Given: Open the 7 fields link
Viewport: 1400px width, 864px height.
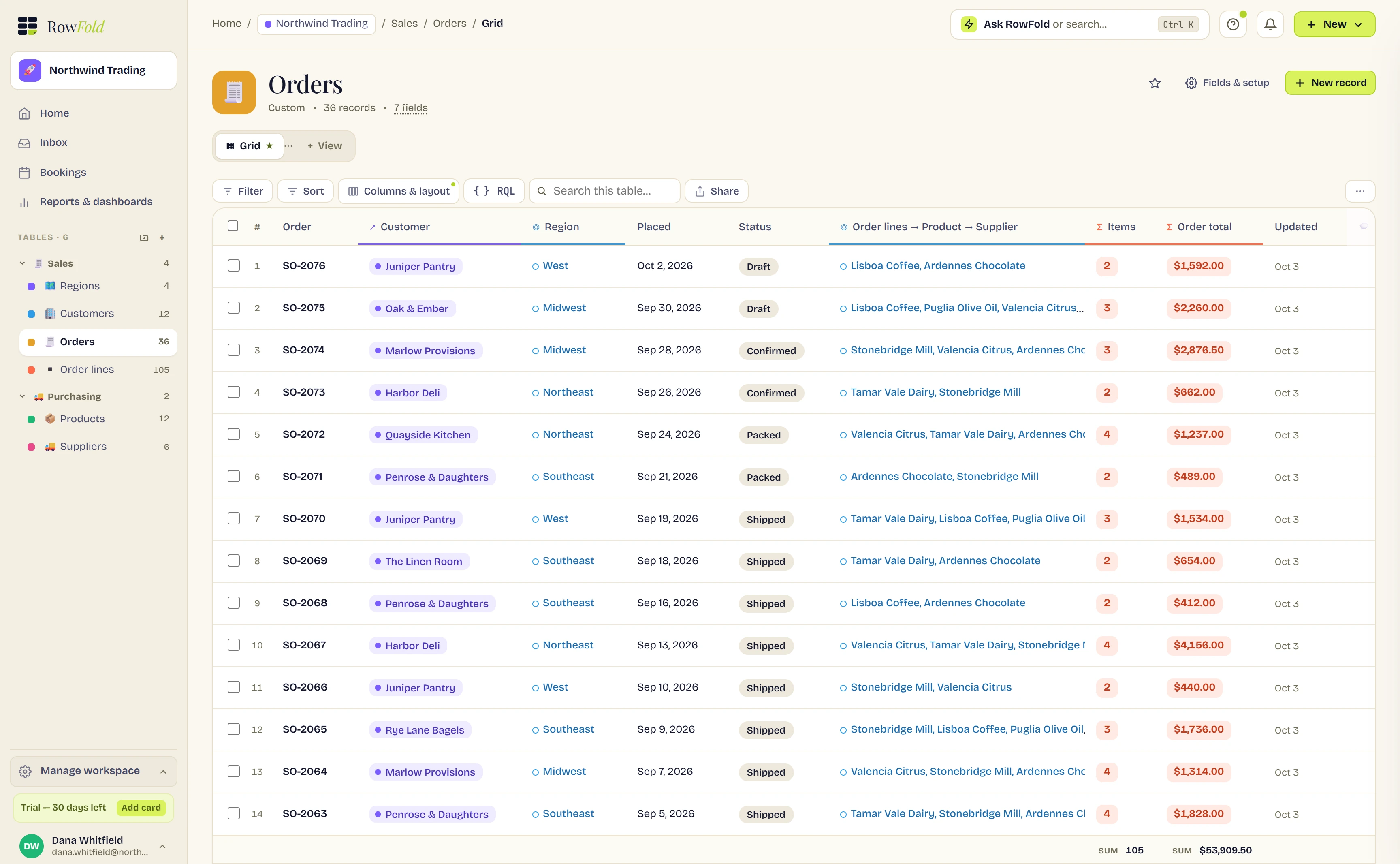Looking at the screenshot, I should tap(411, 107).
